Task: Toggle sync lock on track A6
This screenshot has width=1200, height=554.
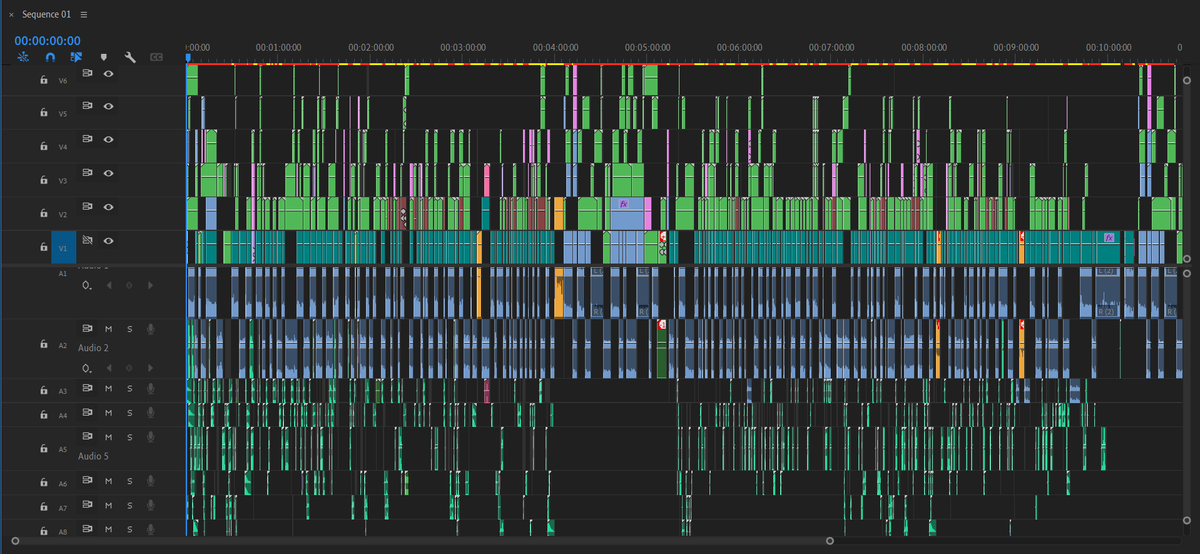Action: pyautogui.click(x=87, y=481)
